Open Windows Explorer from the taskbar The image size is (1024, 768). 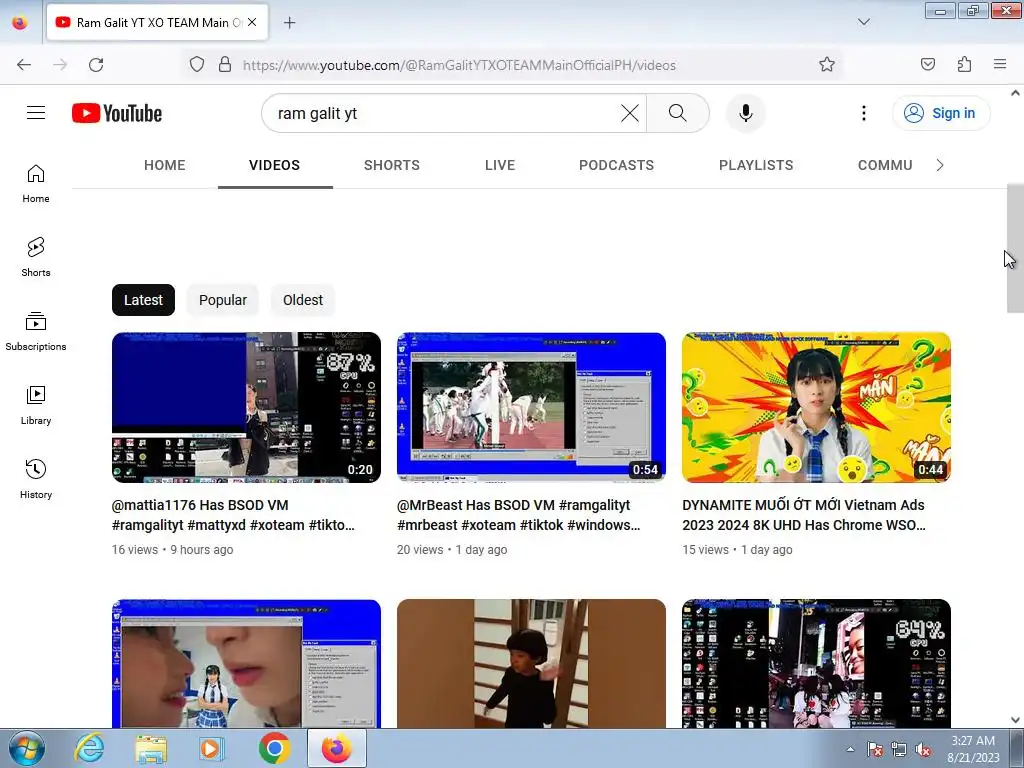(151, 748)
